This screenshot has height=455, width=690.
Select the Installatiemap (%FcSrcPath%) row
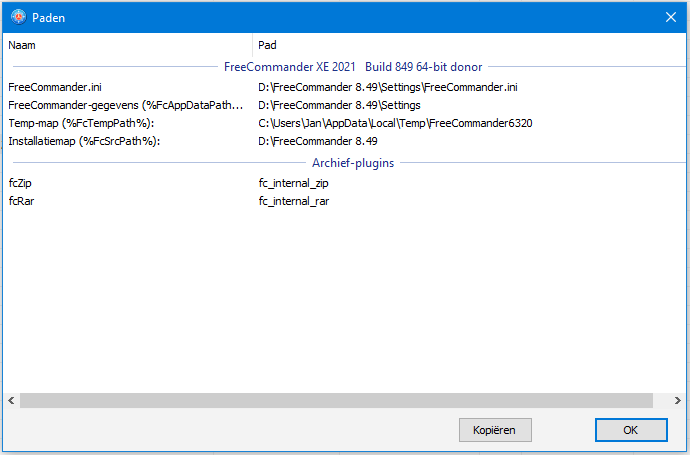(84, 141)
